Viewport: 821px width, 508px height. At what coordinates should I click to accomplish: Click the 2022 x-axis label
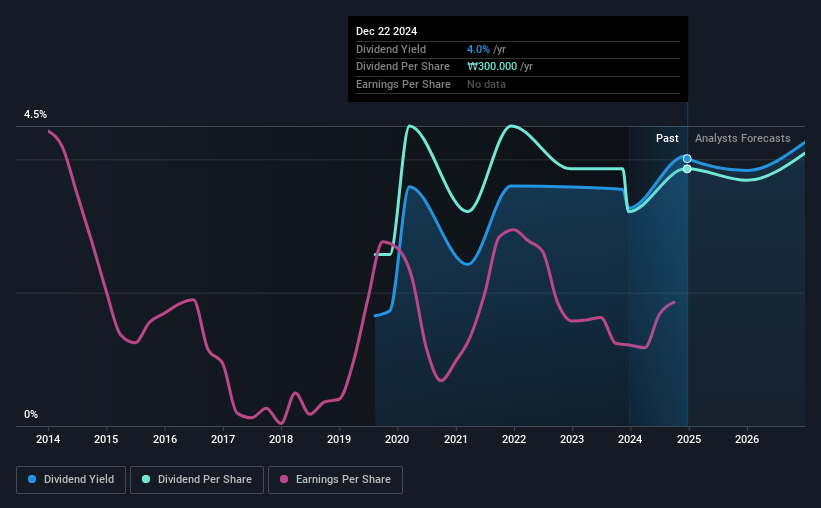click(514, 439)
